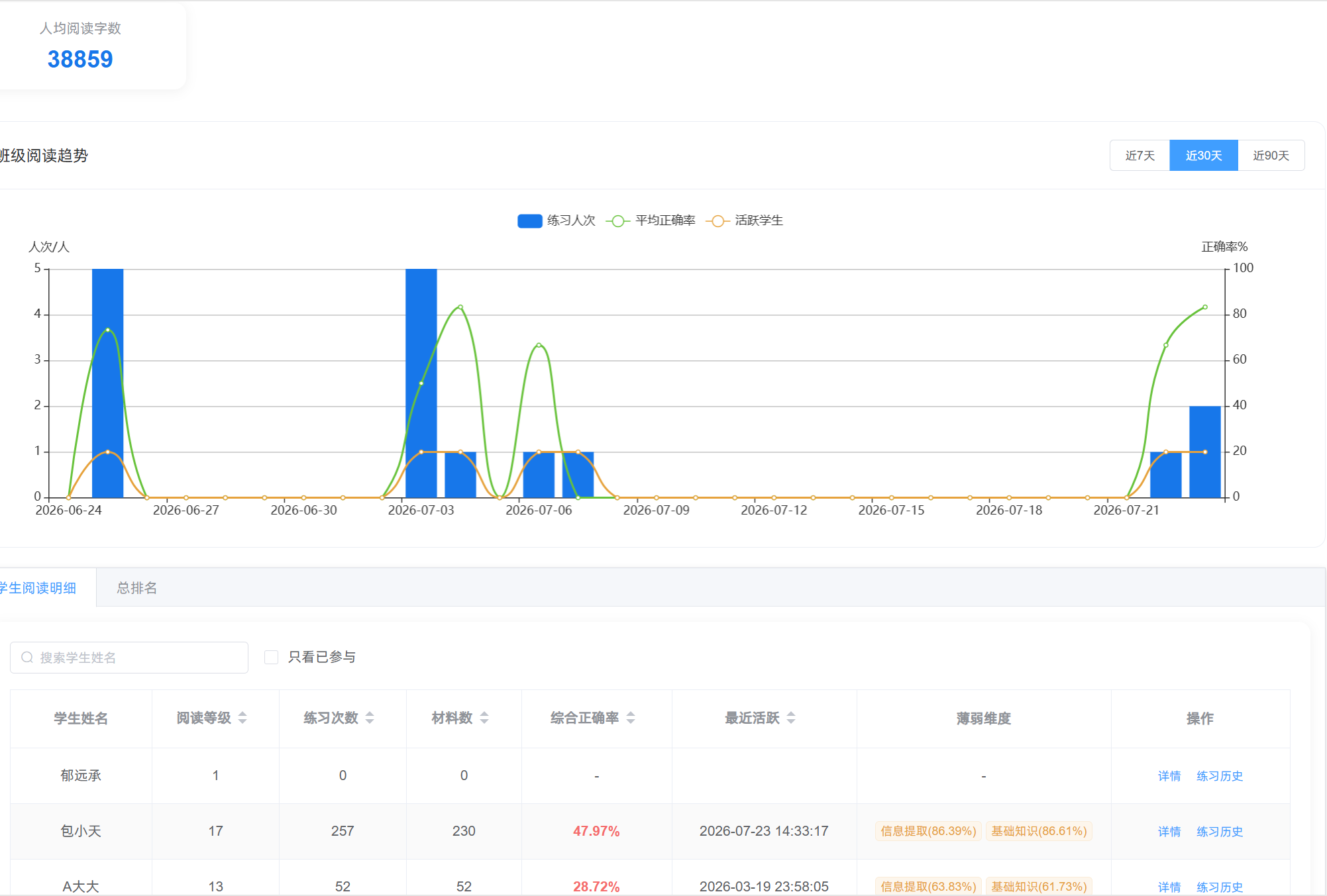
Task: Click 257 in 练习次数 column
Action: [x=343, y=831]
